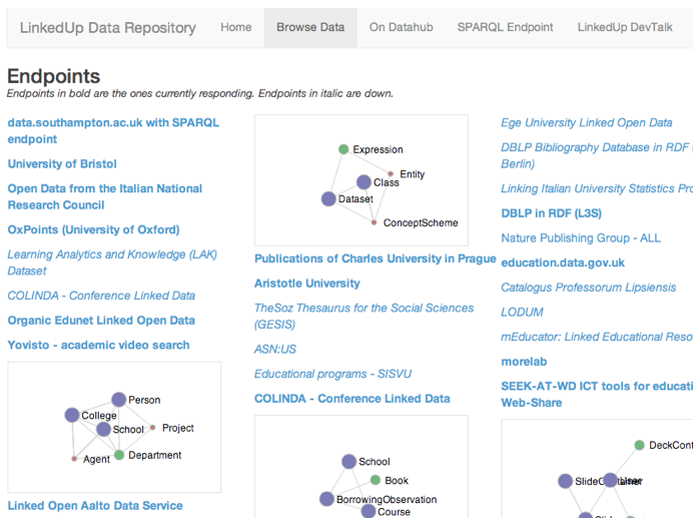Select the Browse Data tab
This screenshot has height=521, width=700.
coord(311,27)
